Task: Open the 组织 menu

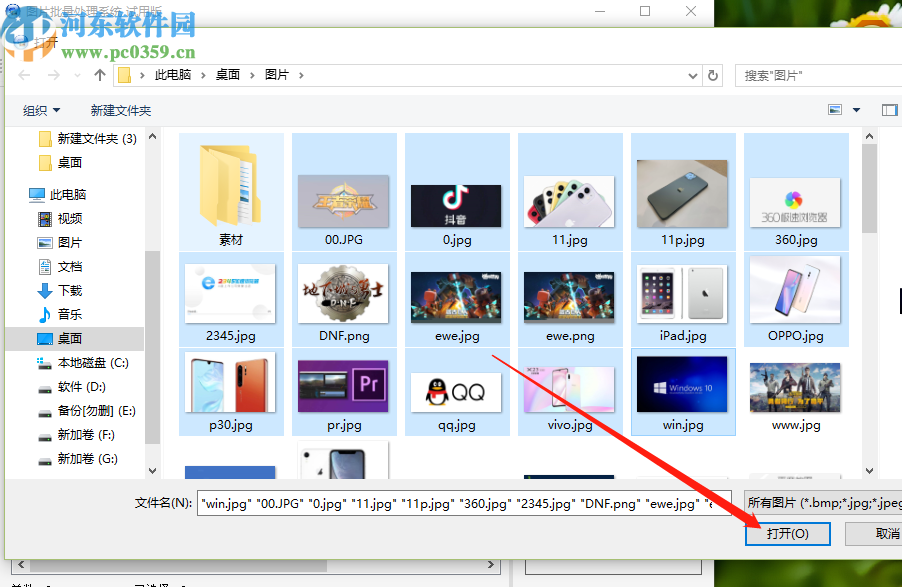Action: coord(41,110)
